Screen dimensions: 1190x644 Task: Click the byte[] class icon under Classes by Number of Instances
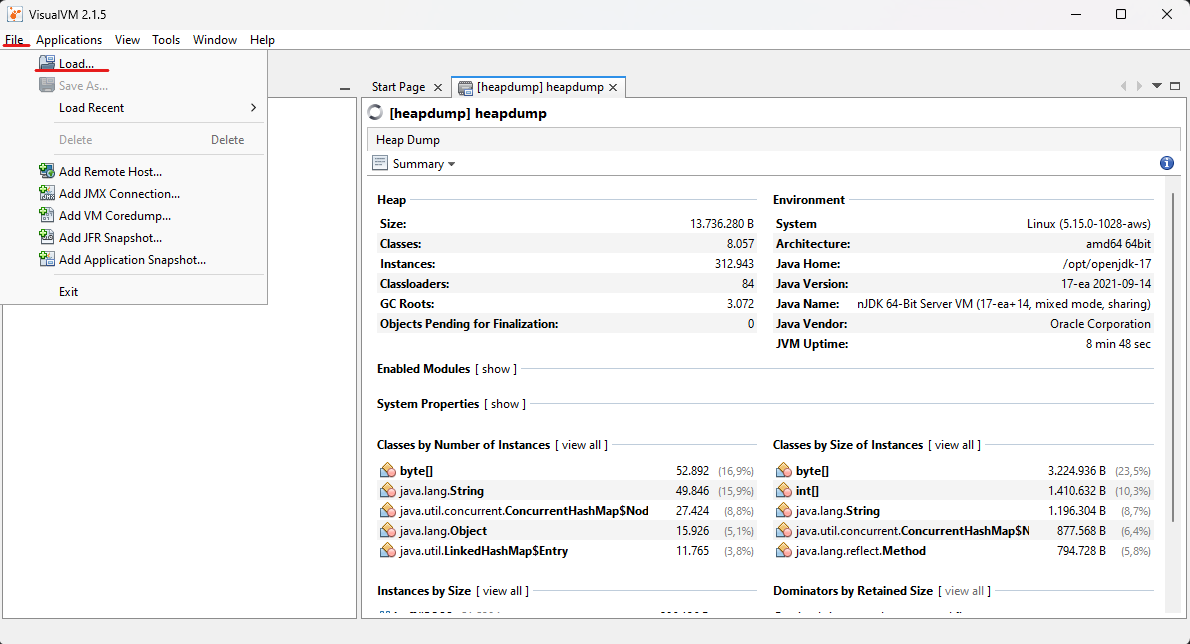click(387, 471)
